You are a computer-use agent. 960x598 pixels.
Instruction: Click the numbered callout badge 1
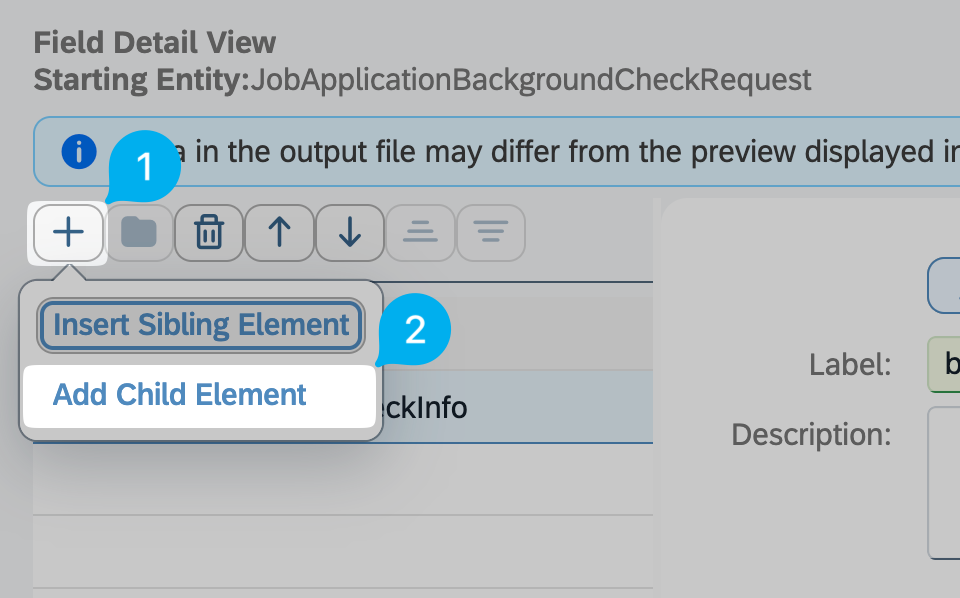pos(146,167)
